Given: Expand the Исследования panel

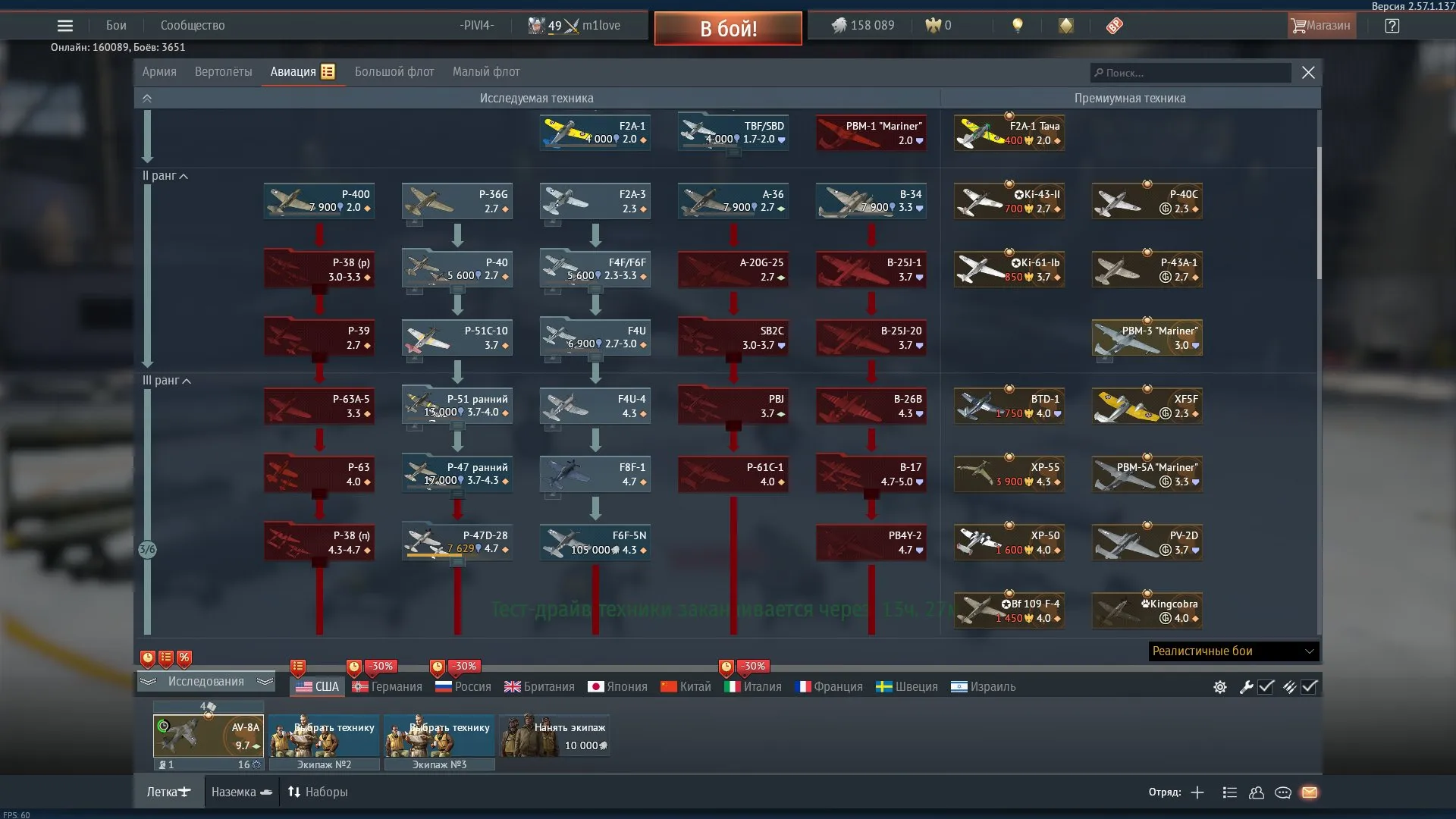Looking at the screenshot, I should [x=206, y=682].
